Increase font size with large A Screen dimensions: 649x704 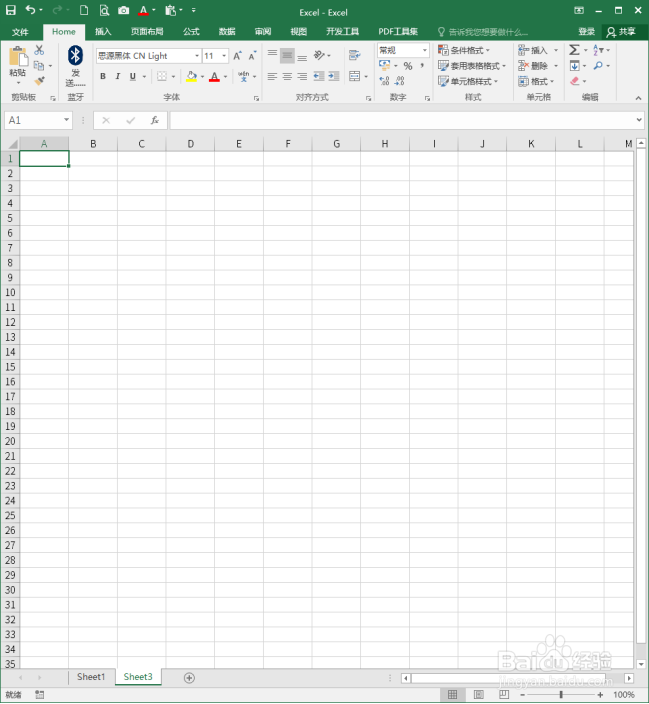click(238, 56)
